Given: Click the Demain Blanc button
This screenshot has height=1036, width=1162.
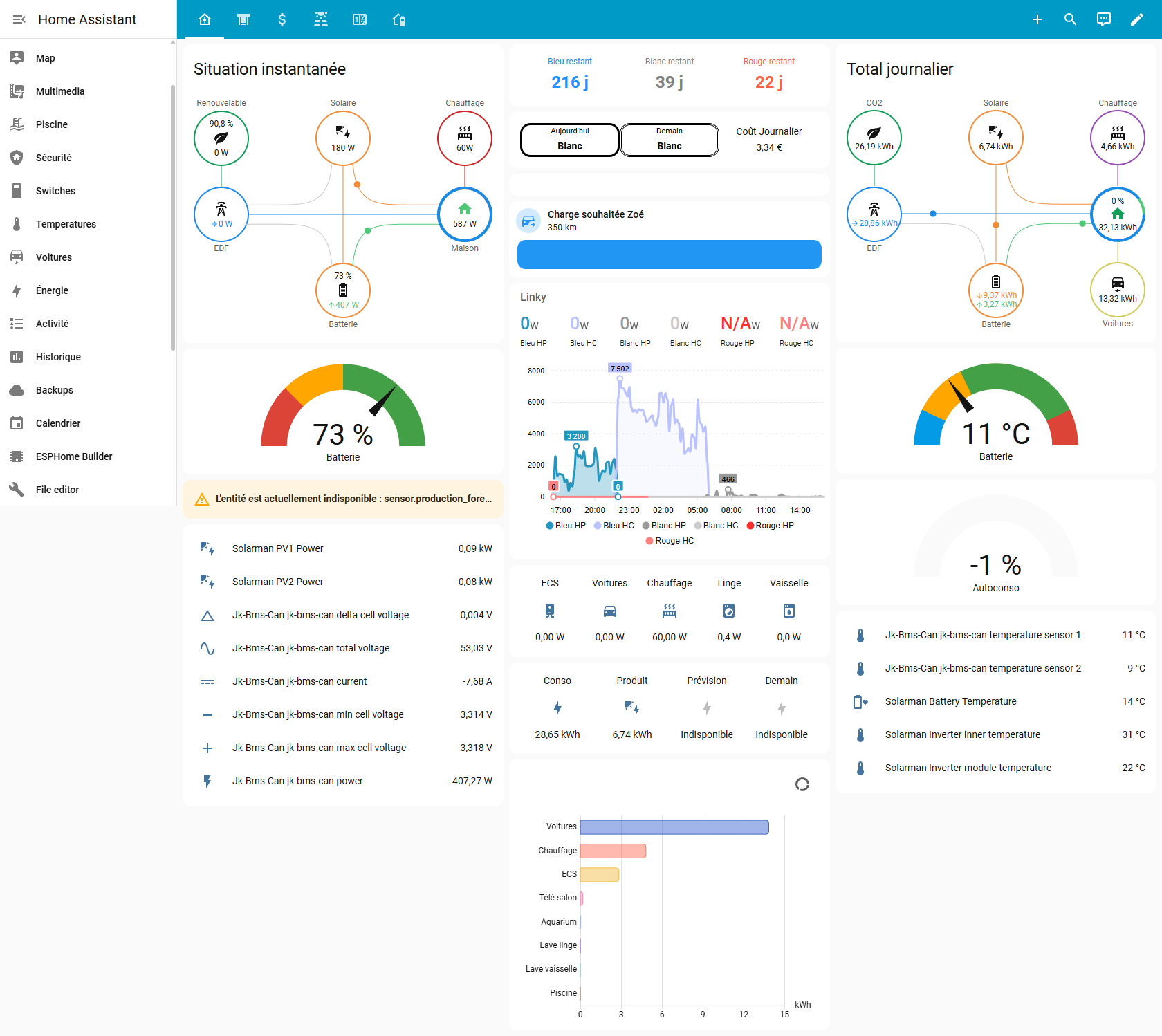Looking at the screenshot, I should 669,140.
